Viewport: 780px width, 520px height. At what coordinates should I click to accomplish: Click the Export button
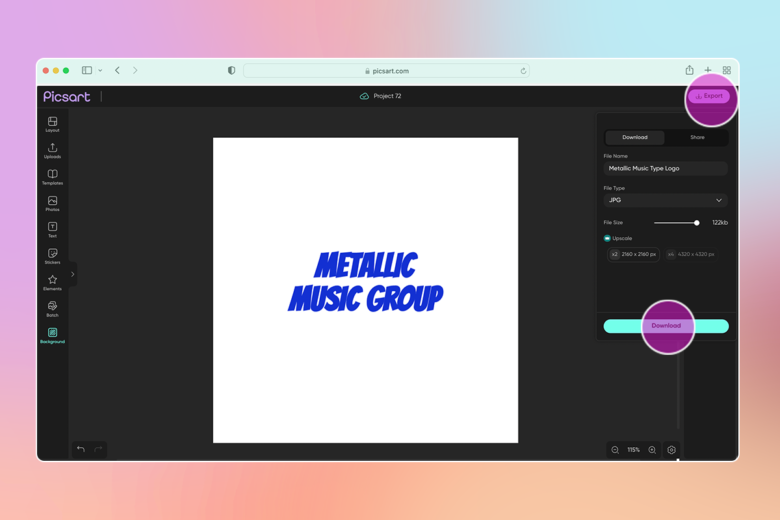click(x=709, y=96)
